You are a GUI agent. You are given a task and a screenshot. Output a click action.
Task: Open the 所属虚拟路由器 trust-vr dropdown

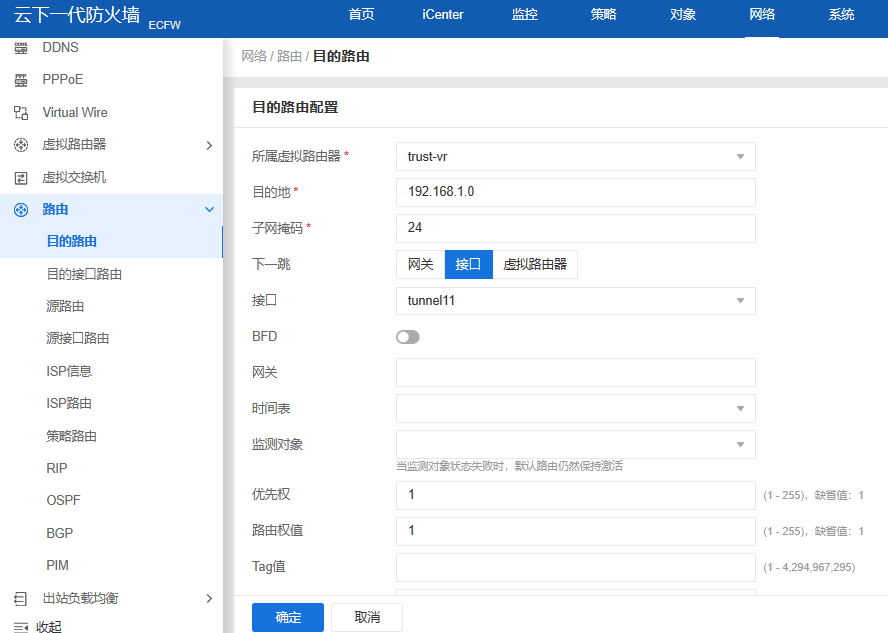[x=575, y=157]
